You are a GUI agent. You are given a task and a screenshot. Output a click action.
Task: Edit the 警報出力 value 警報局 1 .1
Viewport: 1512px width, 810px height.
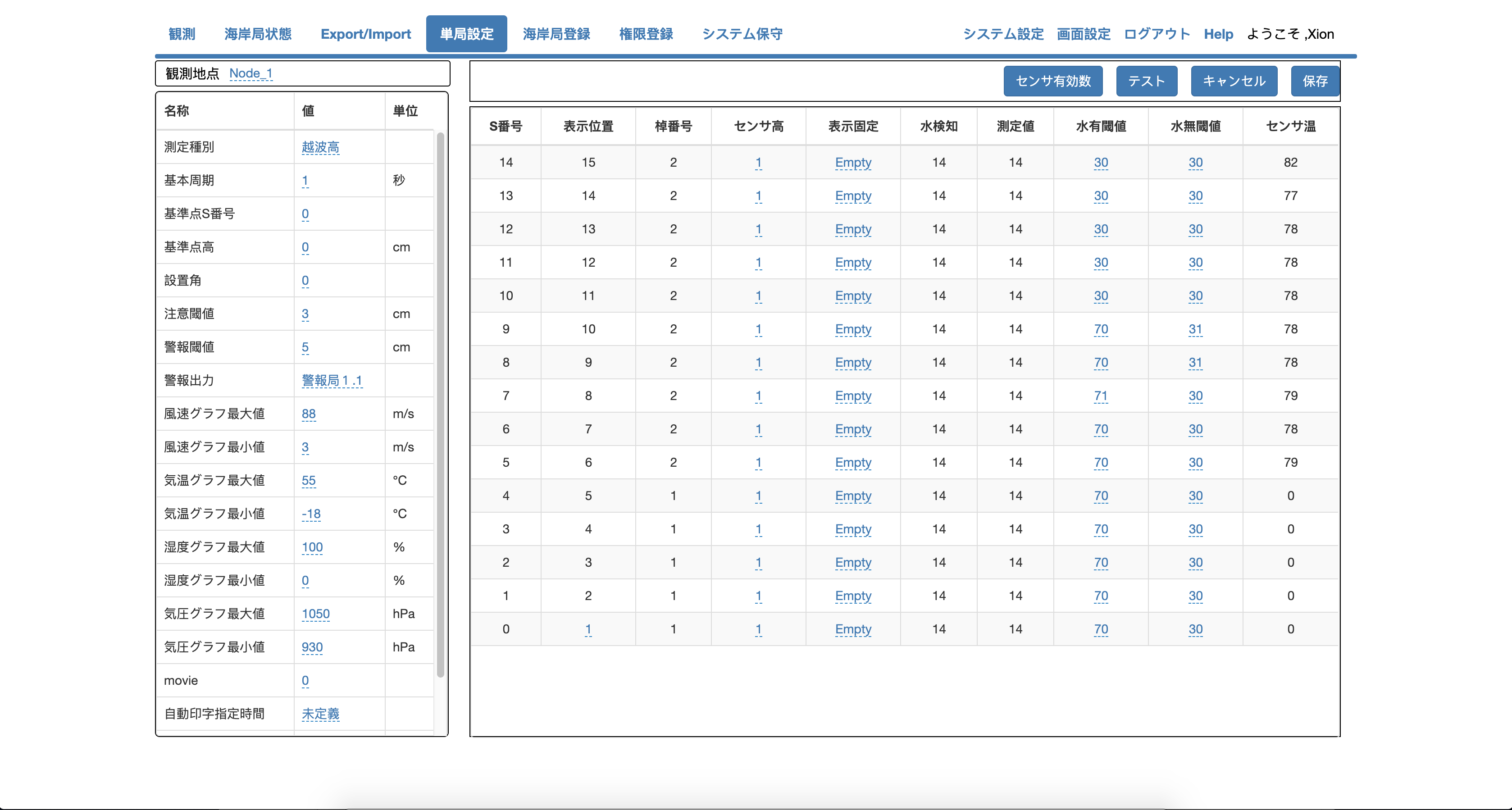coord(332,380)
